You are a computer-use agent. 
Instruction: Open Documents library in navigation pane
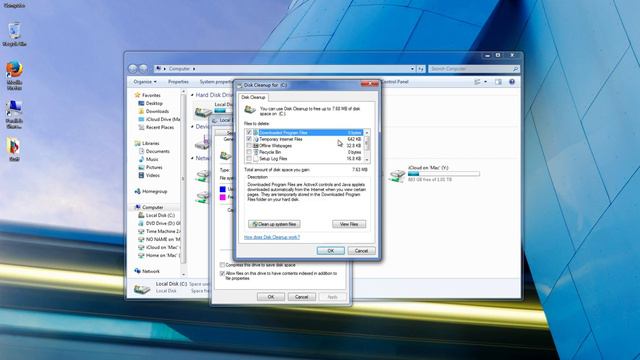[157, 151]
